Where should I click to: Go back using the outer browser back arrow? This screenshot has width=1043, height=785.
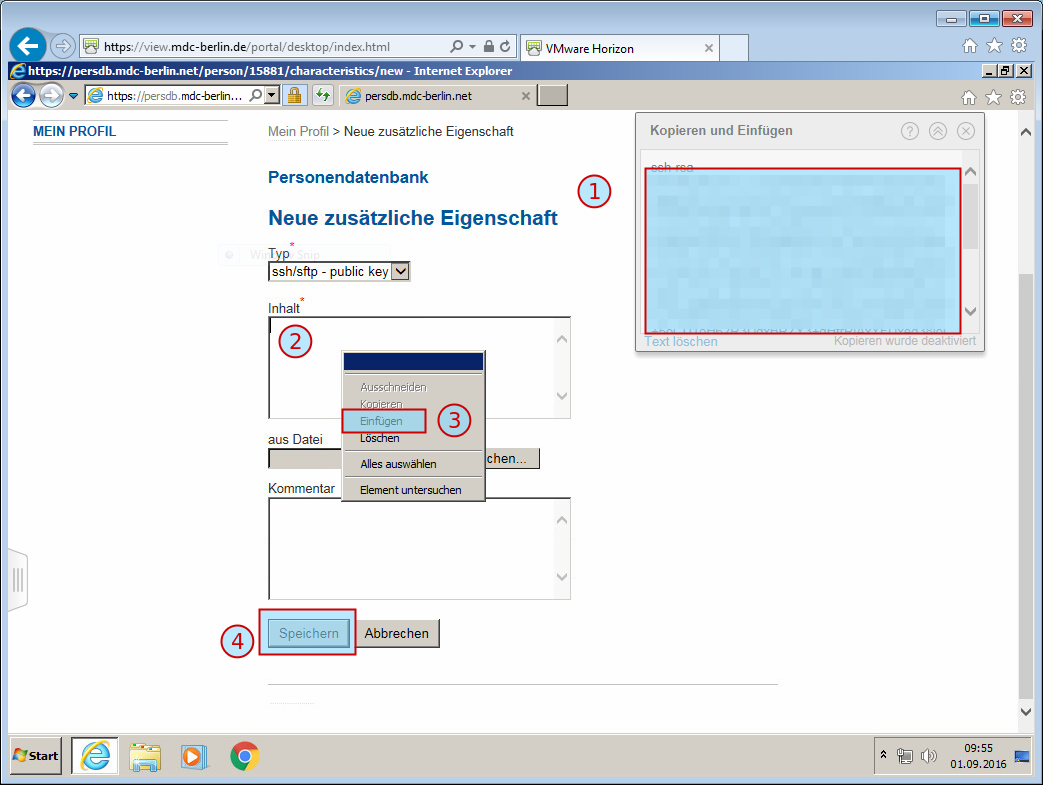click(28, 47)
